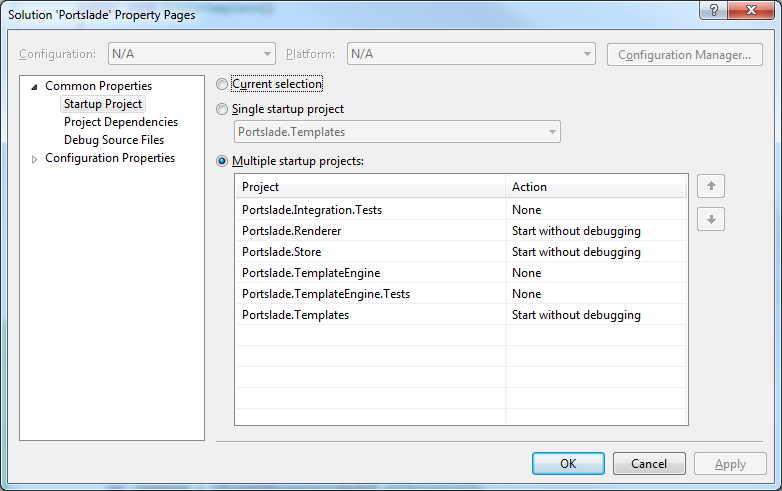Click the Cancel button
Image resolution: width=782 pixels, height=491 pixels.
click(x=649, y=463)
